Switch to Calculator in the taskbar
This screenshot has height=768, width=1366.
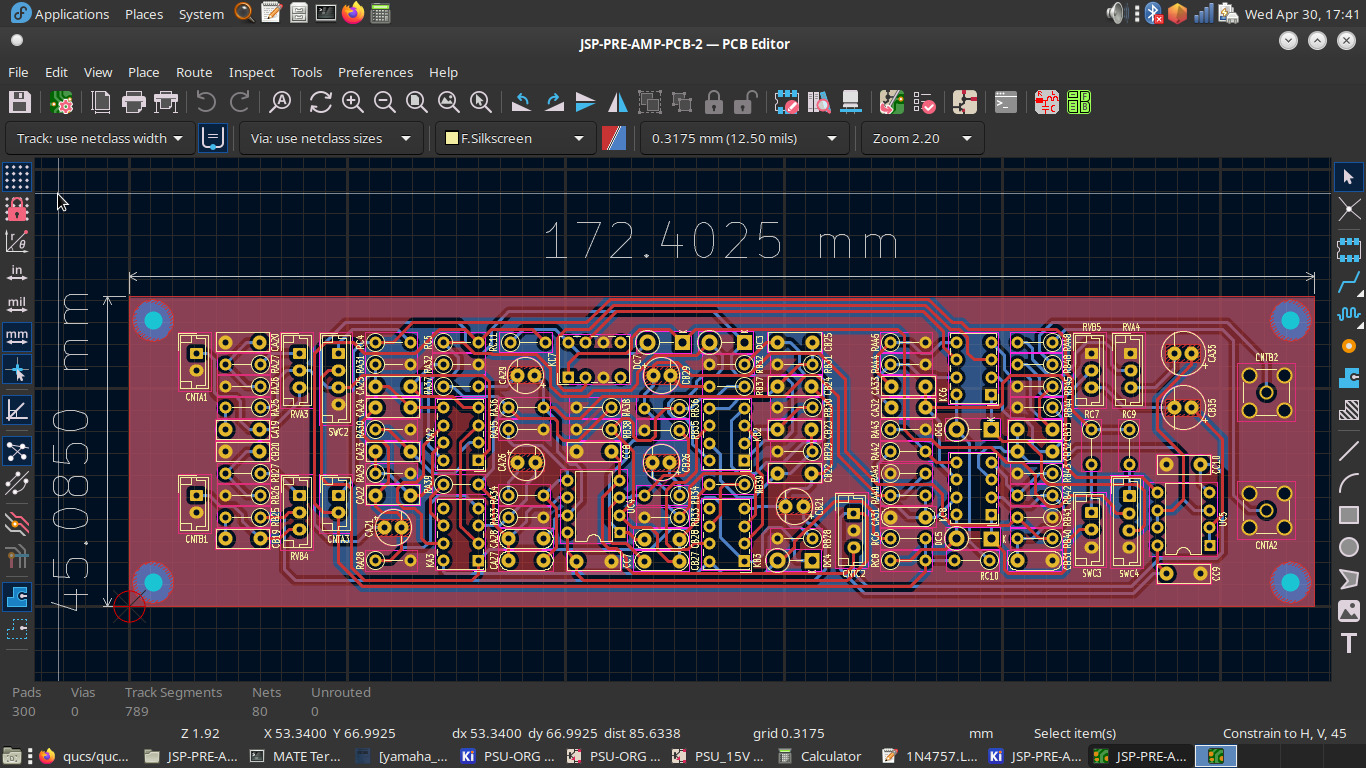click(821, 756)
